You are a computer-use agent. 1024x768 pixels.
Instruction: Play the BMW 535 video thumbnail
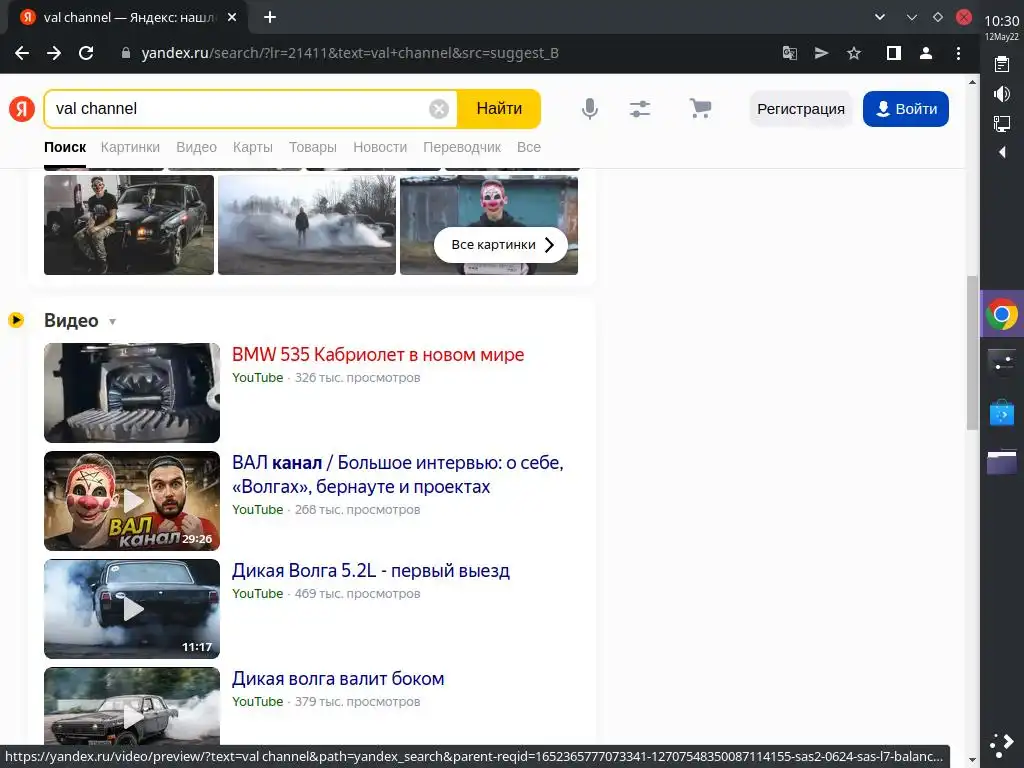click(132, 392)
